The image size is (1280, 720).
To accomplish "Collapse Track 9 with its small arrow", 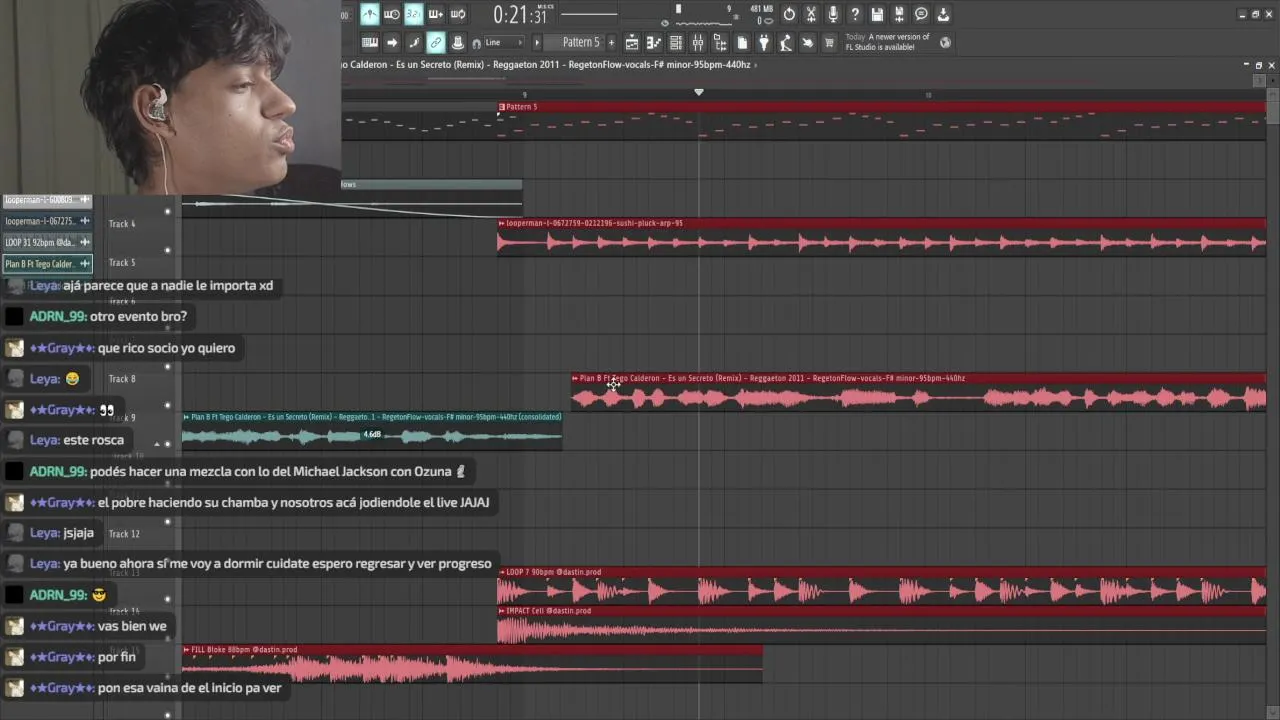I will click(x=156, y=444).
